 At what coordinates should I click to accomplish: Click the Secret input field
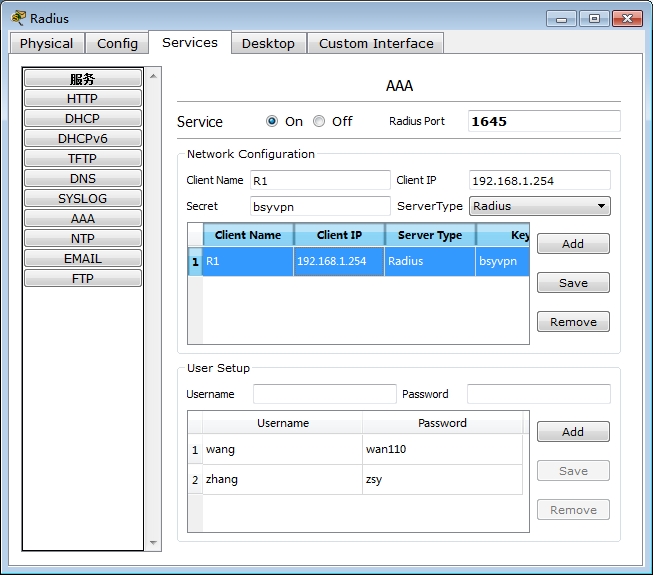[320, 206]
